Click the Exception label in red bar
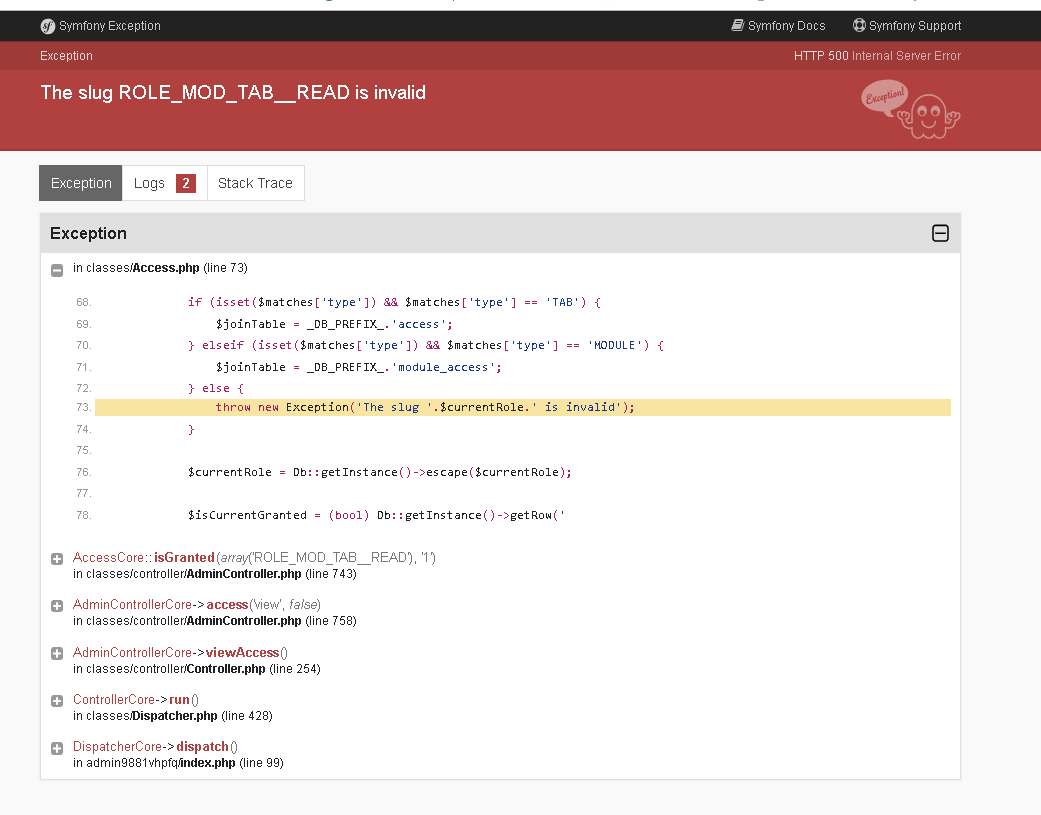 pyautogui.click(x=66, y=56)
